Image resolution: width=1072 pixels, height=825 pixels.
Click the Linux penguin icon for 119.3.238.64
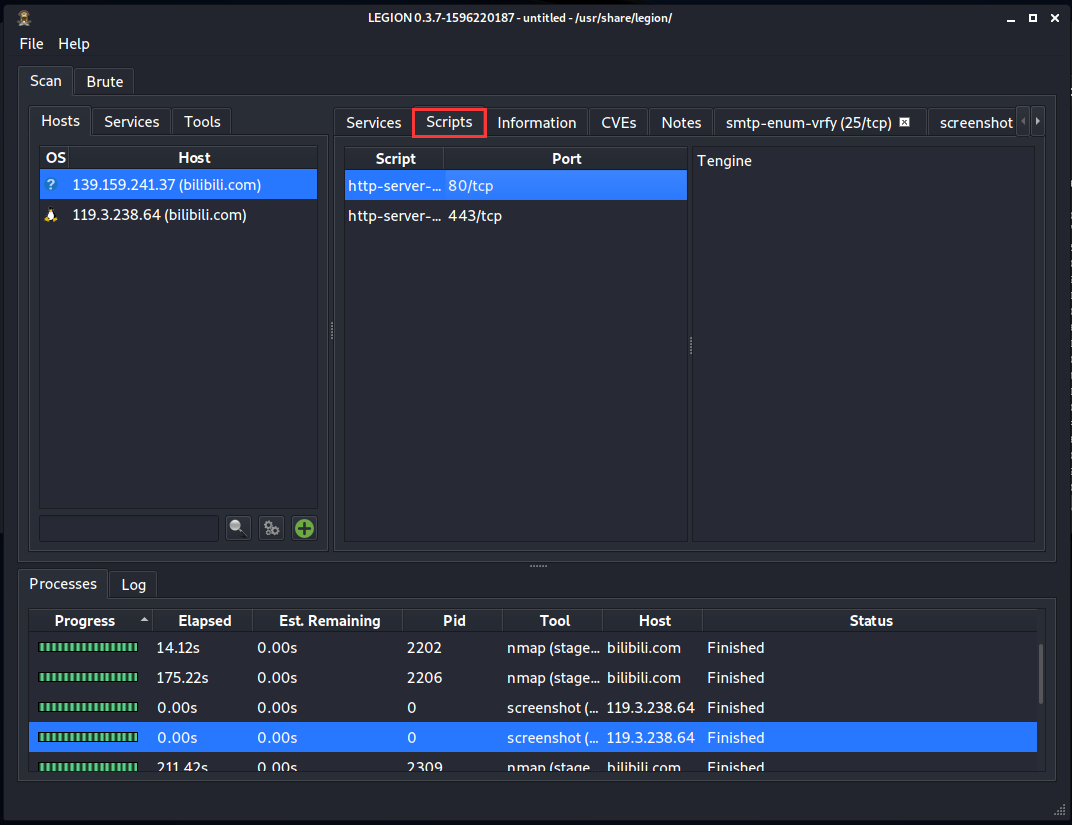(x=51, y=215)
